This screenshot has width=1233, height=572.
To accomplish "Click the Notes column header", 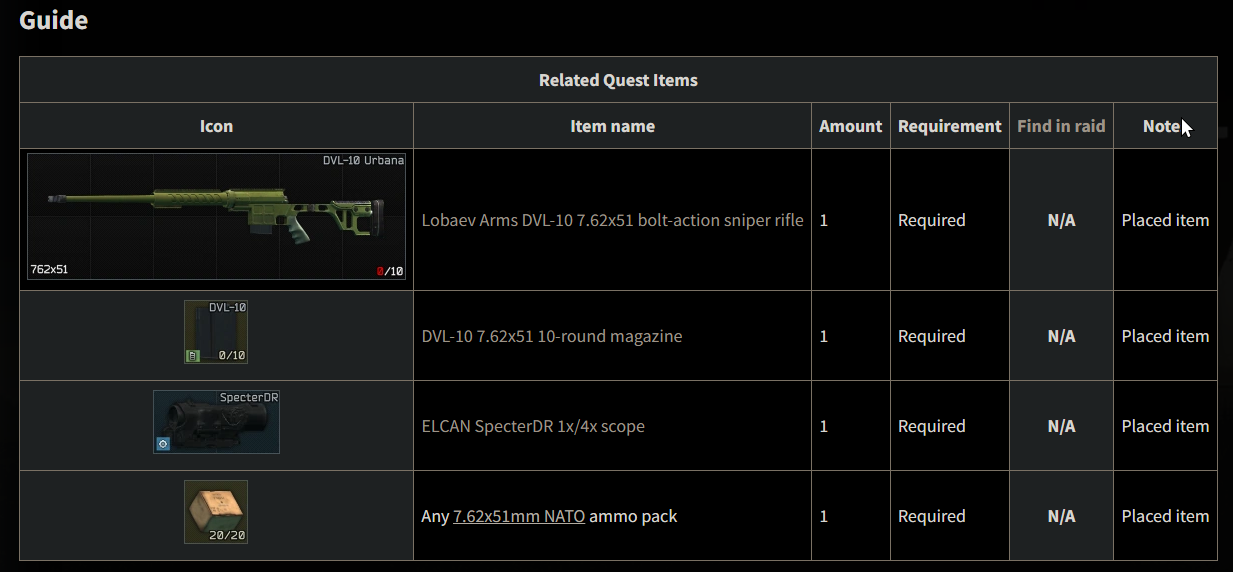I will (x=1165, y=126).
